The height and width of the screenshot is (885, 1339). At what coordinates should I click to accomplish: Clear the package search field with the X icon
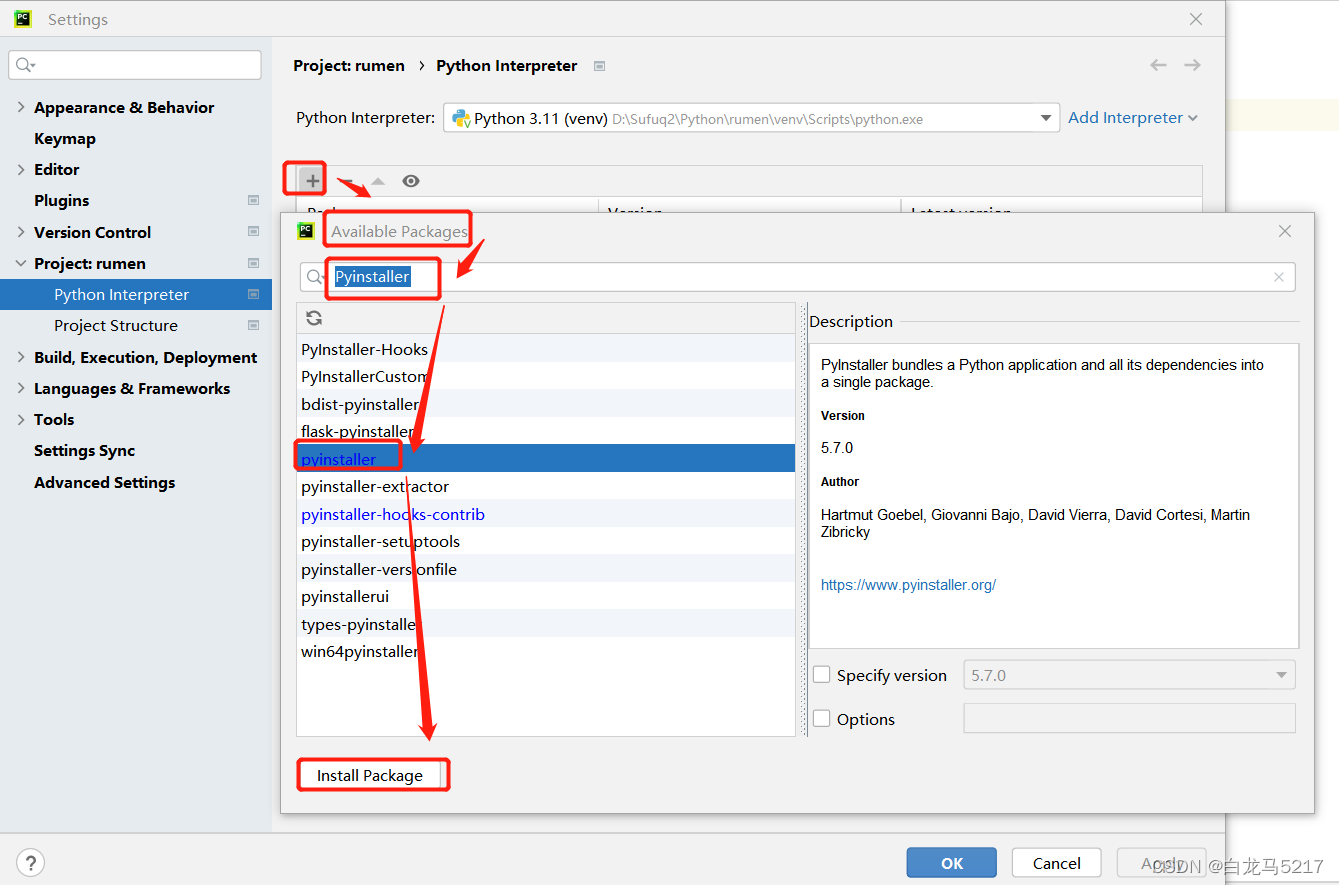click(1279, 277)
